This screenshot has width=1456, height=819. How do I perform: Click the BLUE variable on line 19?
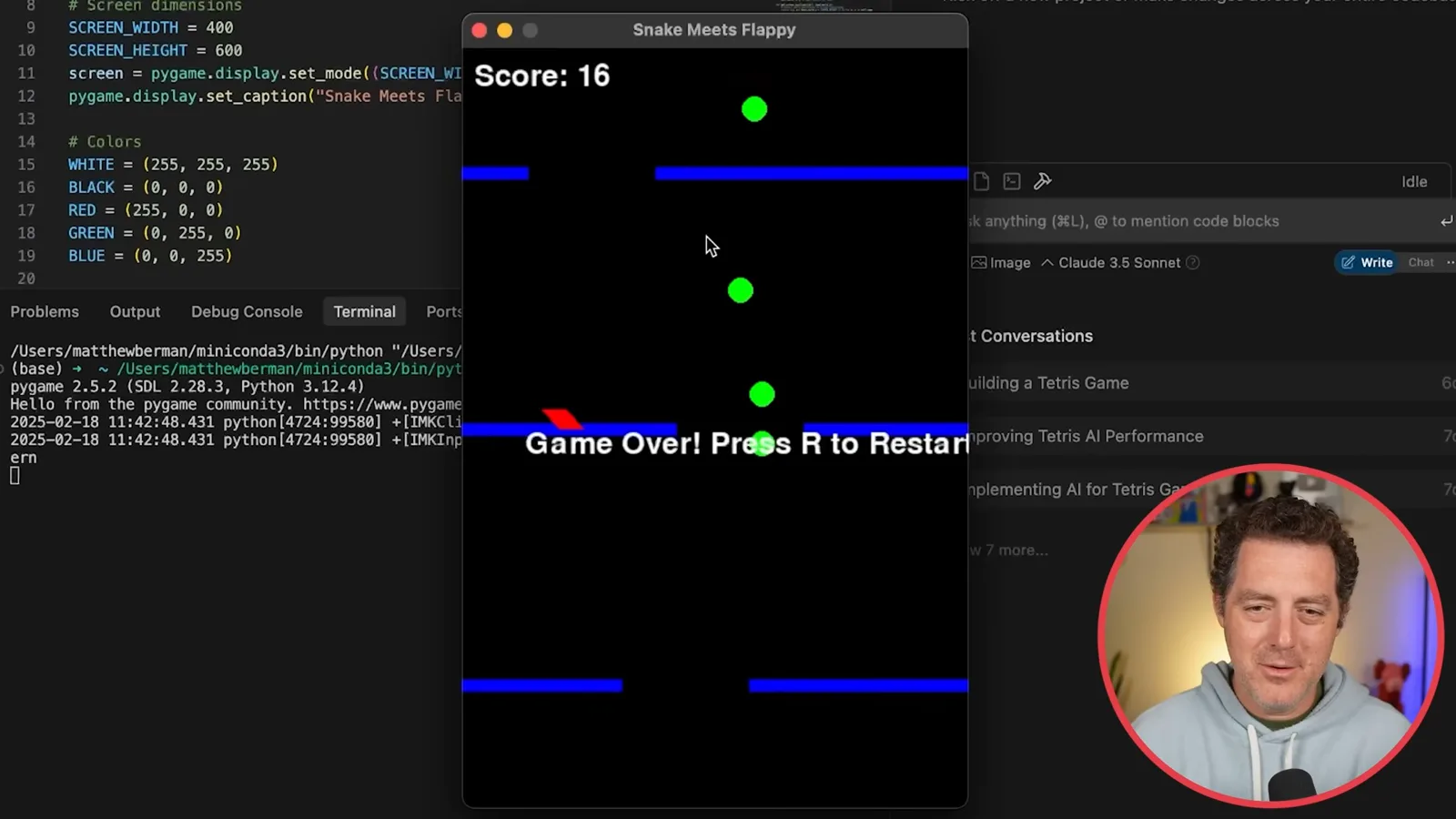[86, 256]
